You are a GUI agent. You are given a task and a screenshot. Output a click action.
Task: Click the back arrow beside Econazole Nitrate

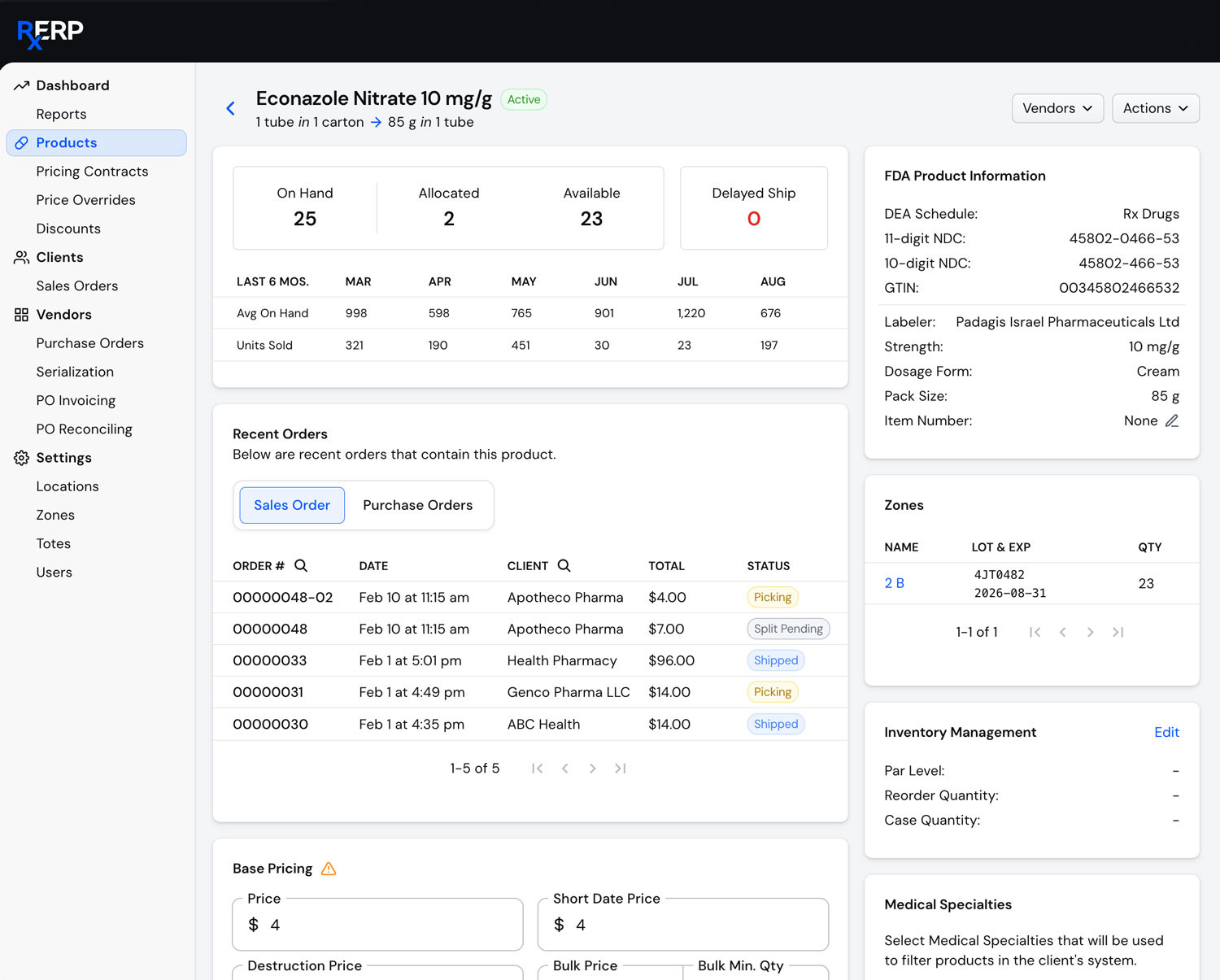pos(230,107)
